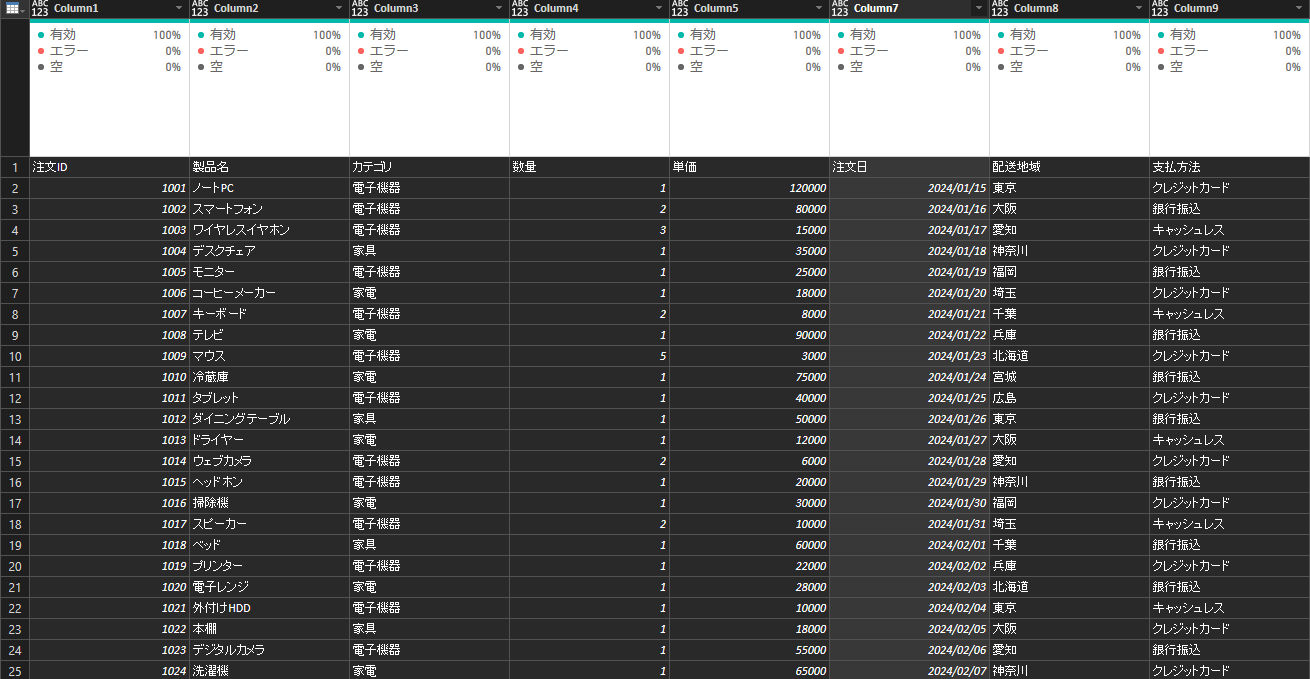Select the Column4 header name
This screenshot has height=679, width=1310.
(556, 8)
